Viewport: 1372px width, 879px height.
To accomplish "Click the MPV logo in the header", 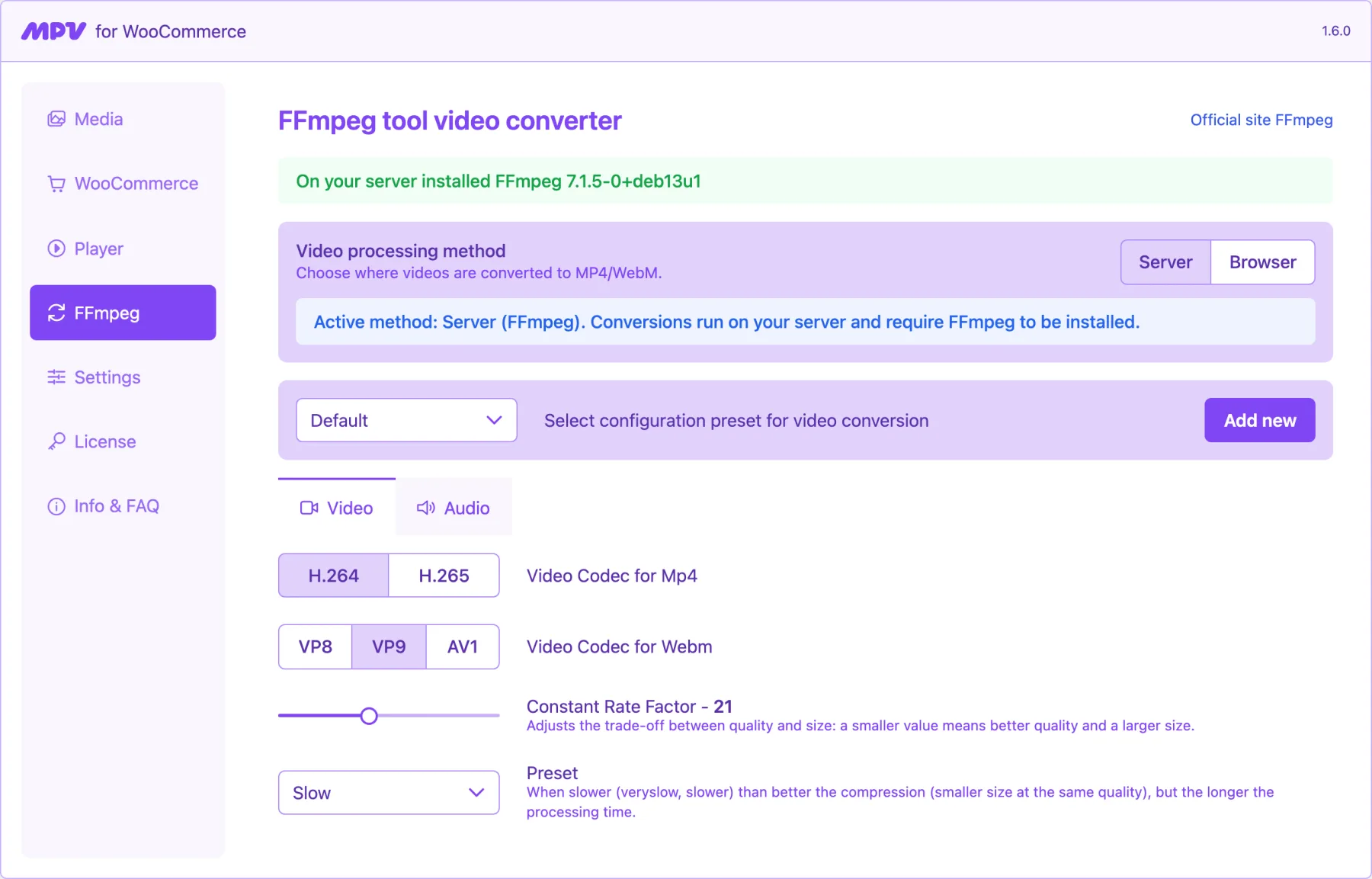I will [53, 31].
